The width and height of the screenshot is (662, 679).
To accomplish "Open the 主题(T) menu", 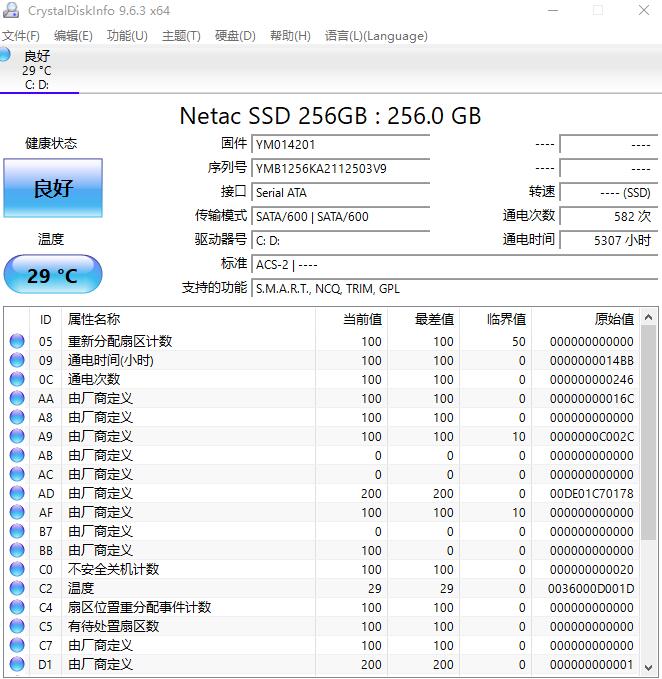I will click(181, 36).
